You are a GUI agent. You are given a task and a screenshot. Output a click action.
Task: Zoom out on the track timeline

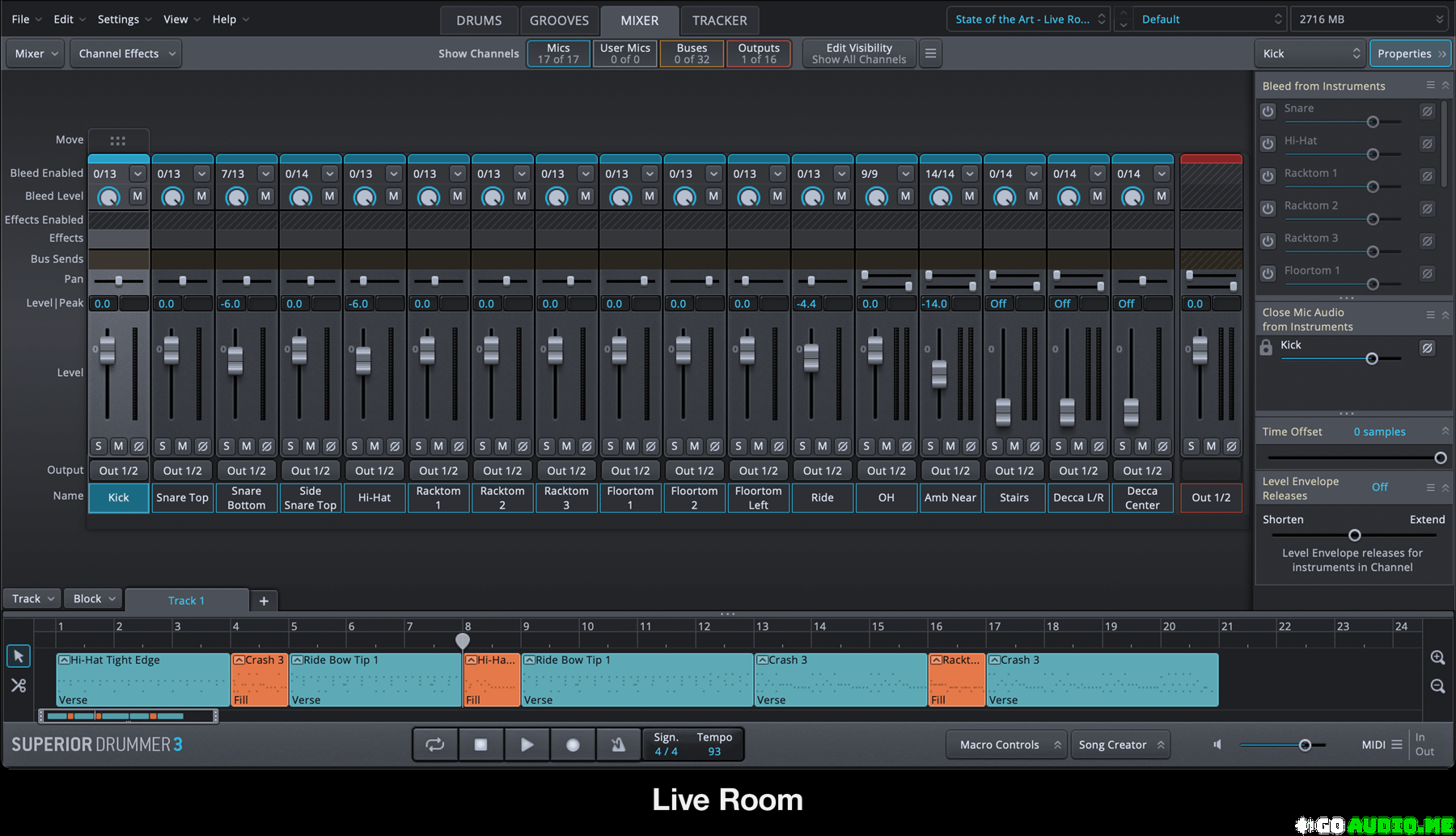(1437, 686)
